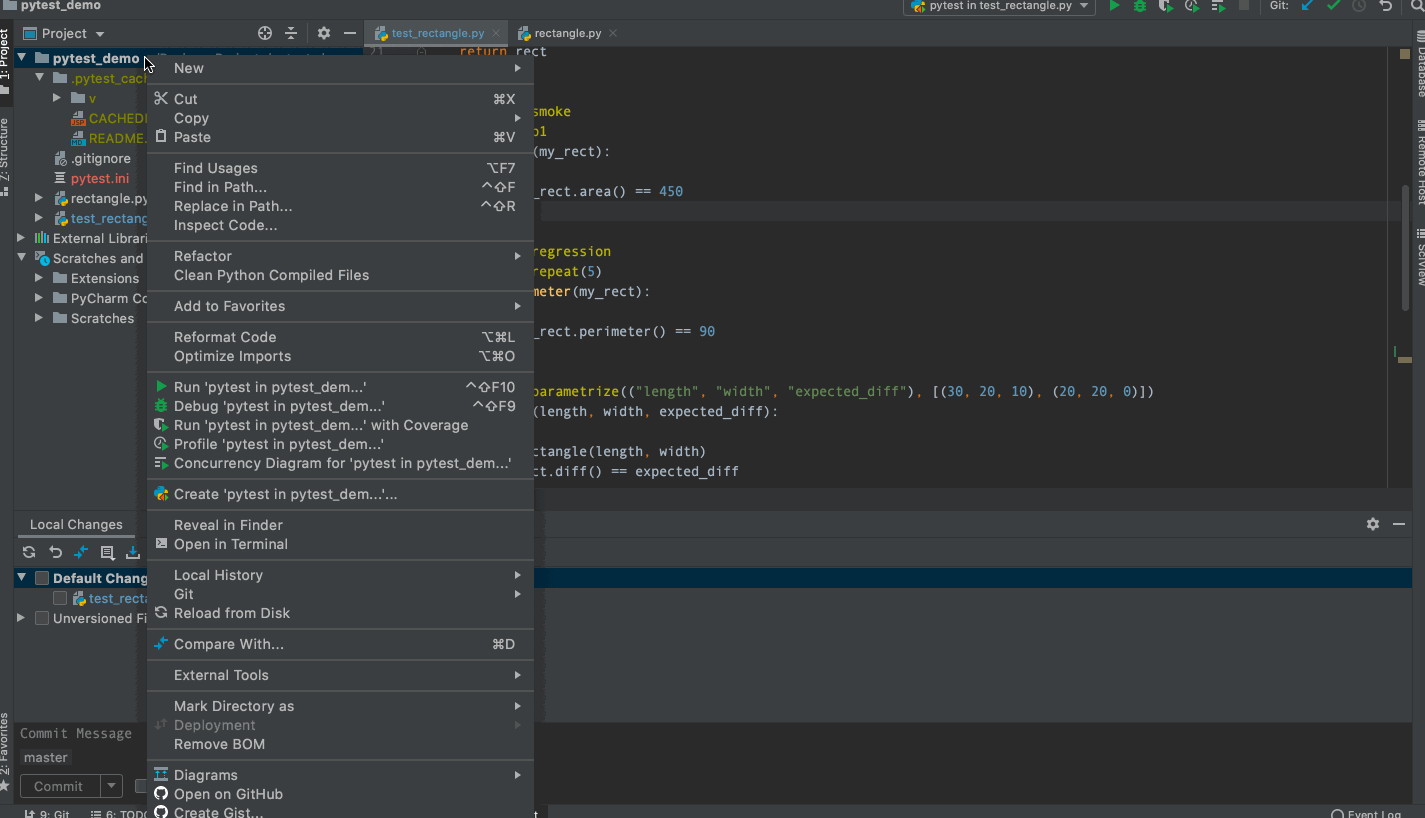
Task: Switch to the rectangle.py tab
Action: 567,33
